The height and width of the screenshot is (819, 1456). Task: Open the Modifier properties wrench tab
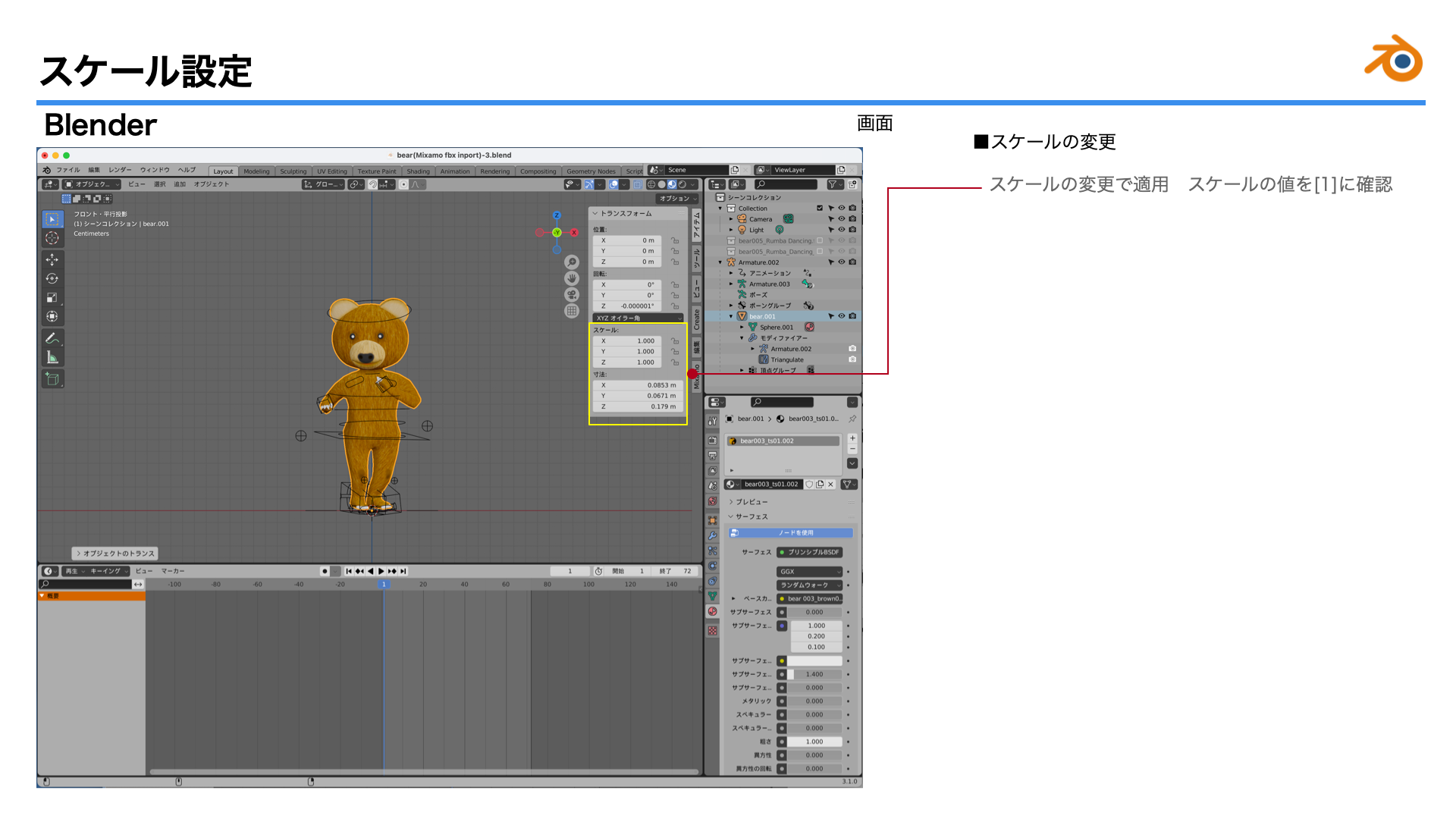tap(712, 535)
